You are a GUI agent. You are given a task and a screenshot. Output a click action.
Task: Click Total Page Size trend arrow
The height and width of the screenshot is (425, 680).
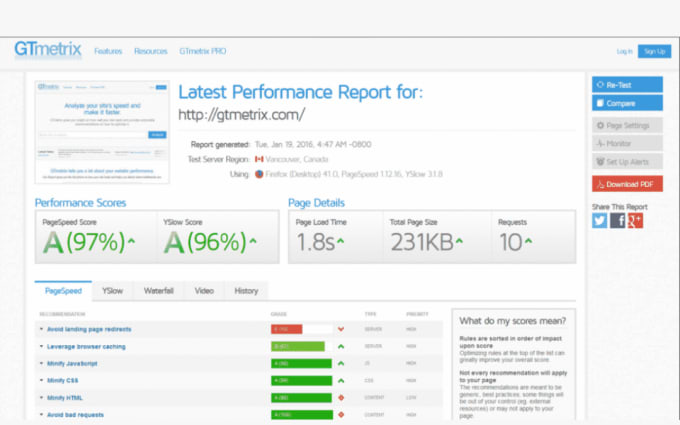click(x=459, y=239)
